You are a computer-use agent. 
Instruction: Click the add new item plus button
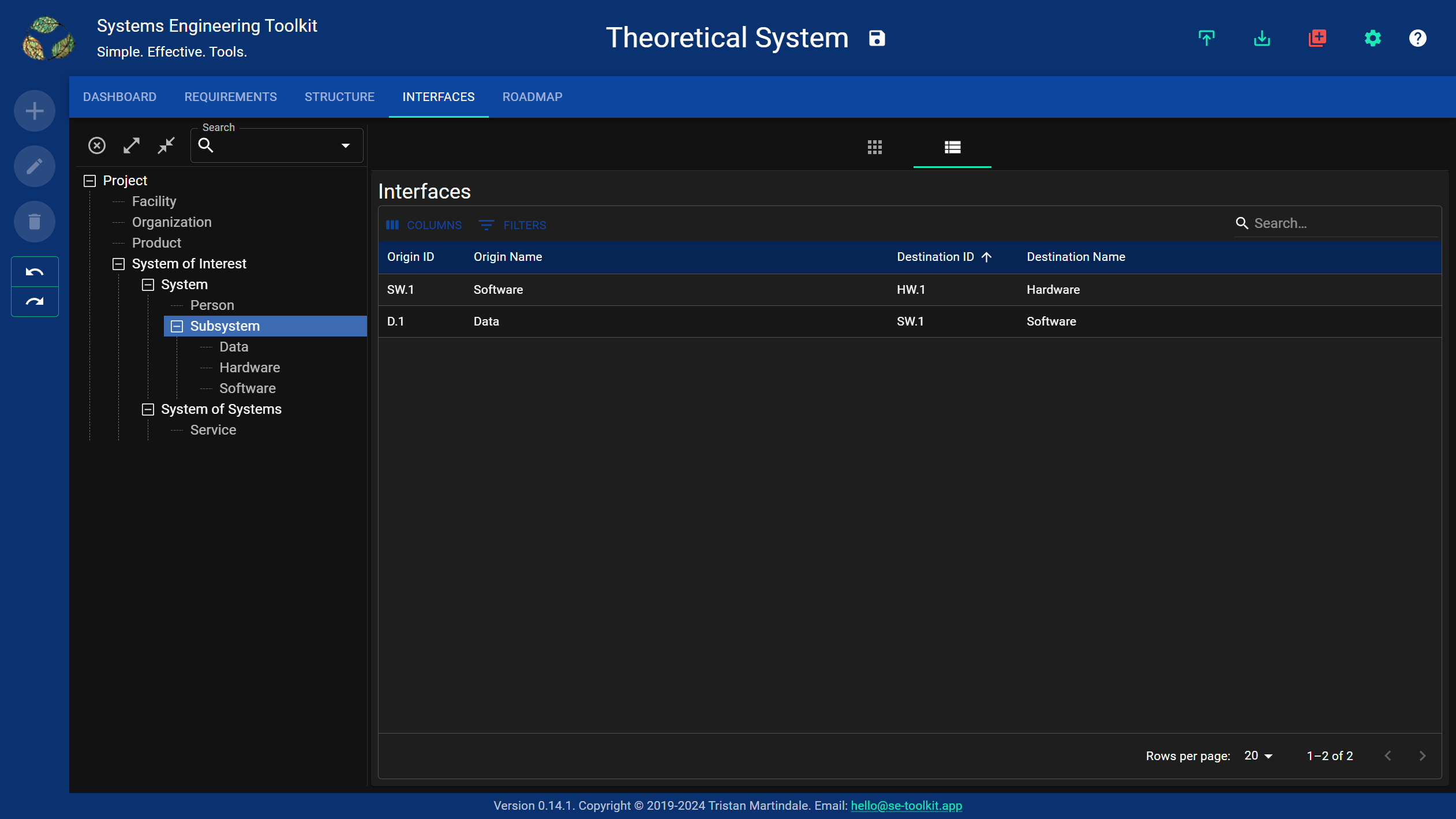pos(34,111)
